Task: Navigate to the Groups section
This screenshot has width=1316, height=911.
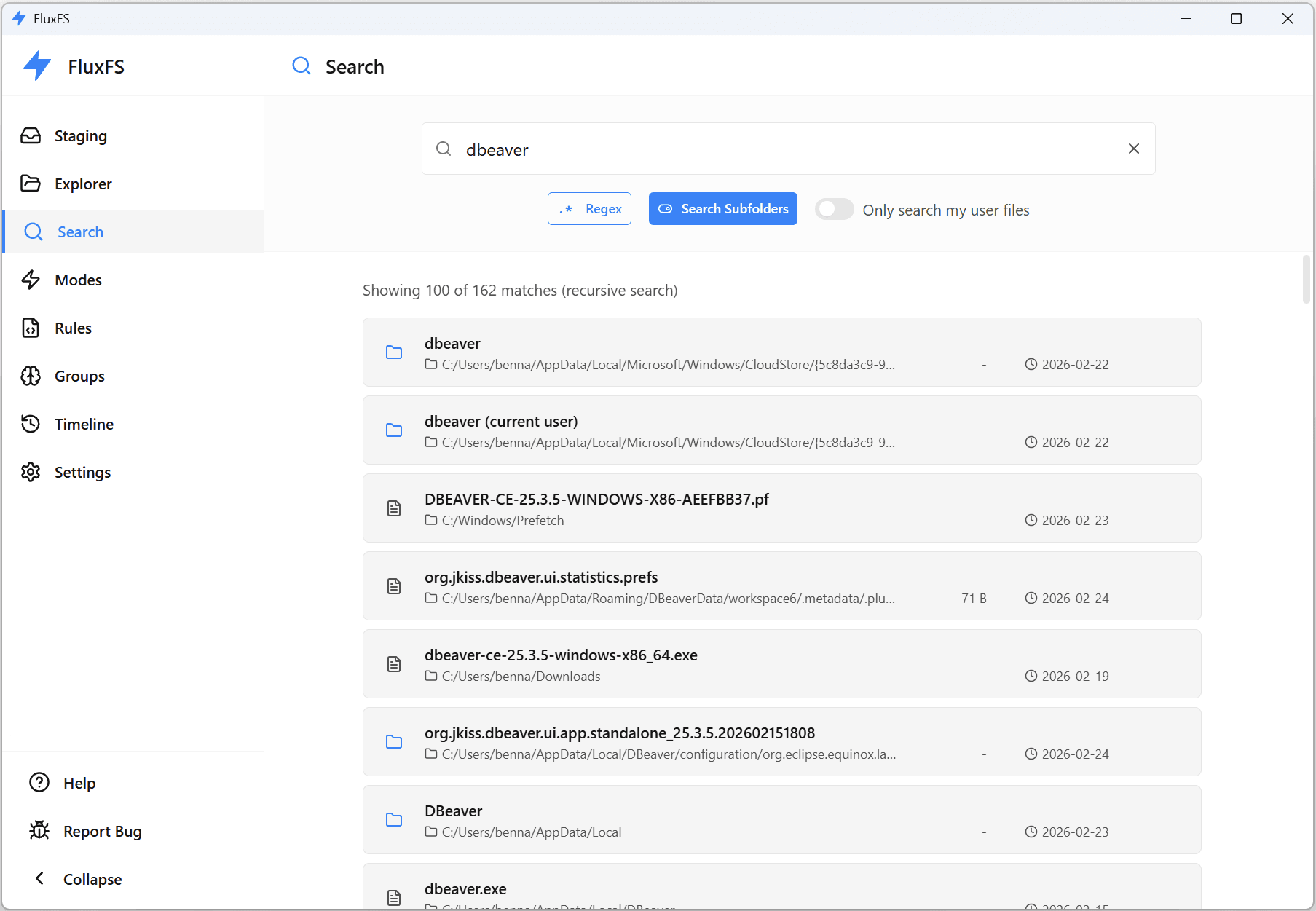Action: (79, 376)
